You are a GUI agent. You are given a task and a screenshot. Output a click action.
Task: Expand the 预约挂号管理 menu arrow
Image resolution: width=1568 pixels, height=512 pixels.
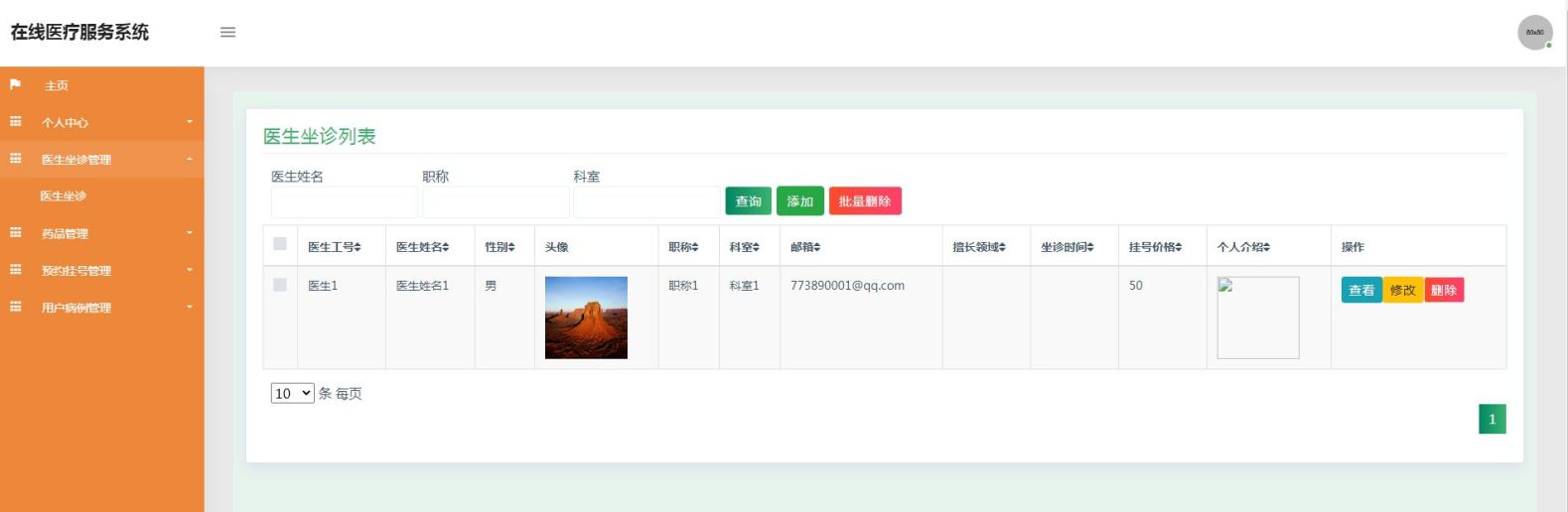point(190,270)
